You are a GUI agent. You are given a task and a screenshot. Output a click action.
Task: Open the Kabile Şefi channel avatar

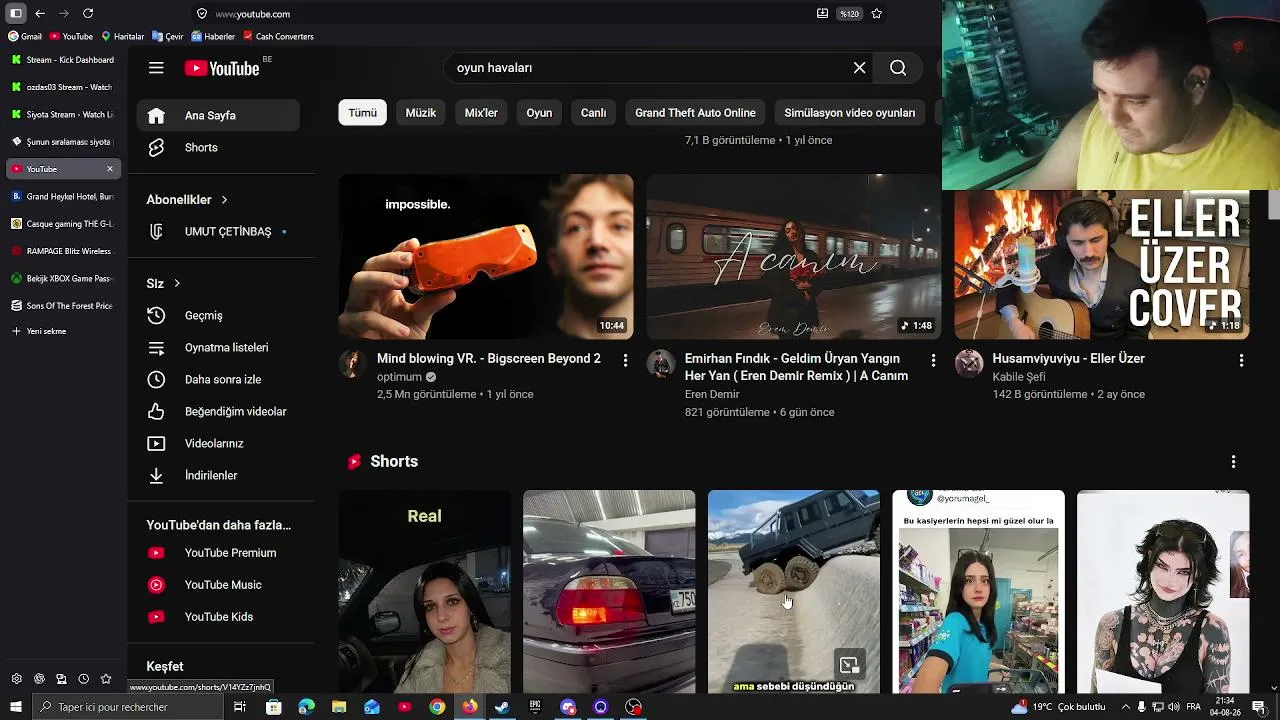click(968, 363)
